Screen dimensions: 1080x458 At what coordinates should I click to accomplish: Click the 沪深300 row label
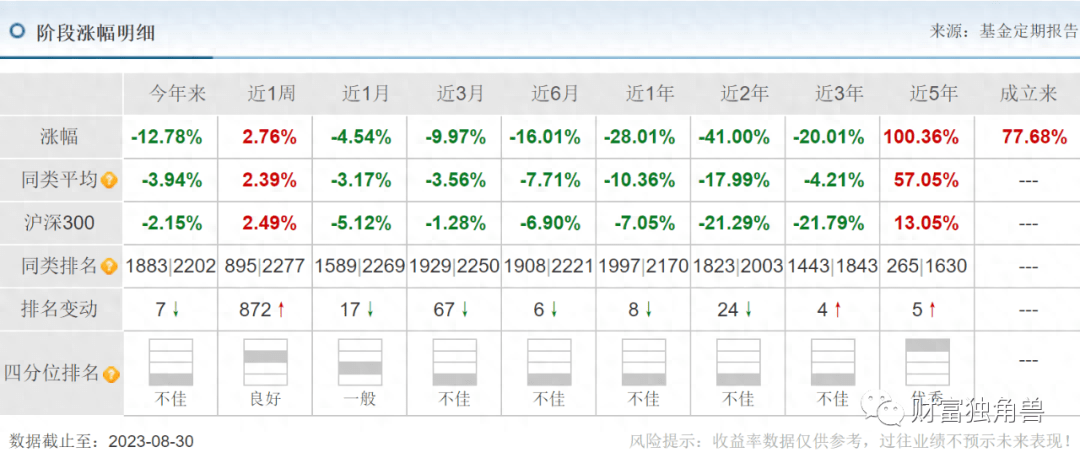[61, 223]
